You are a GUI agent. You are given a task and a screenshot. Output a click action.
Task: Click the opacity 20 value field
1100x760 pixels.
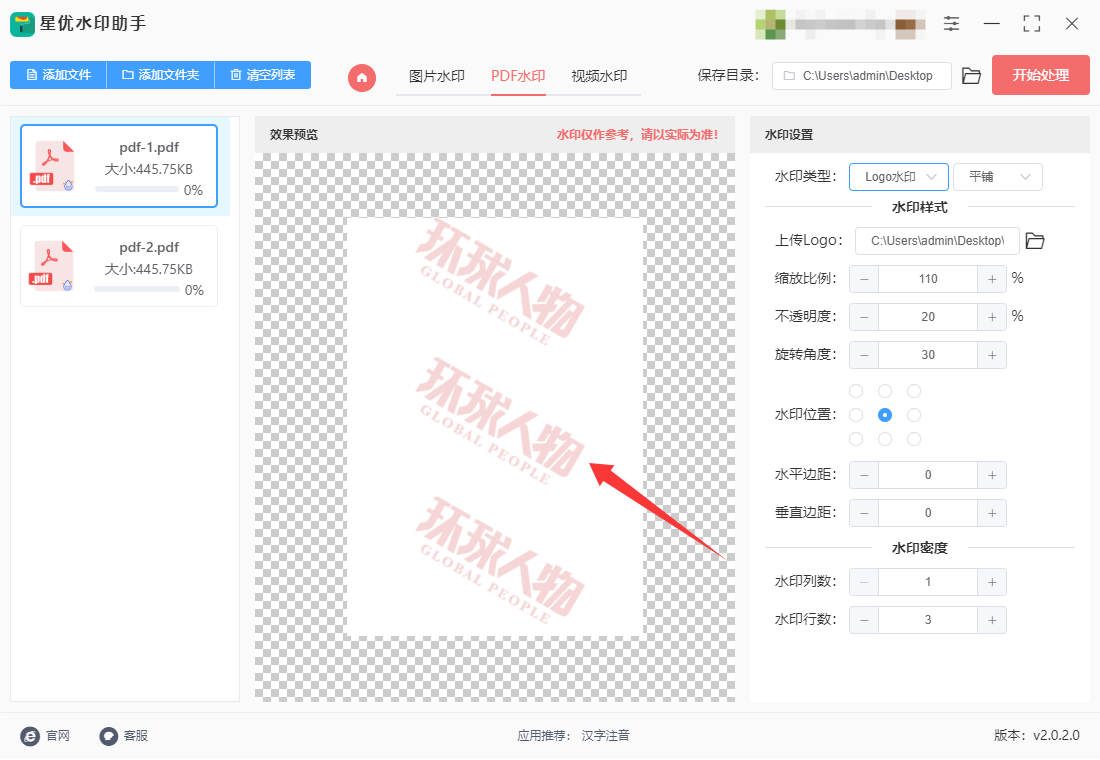click(928, 316)
